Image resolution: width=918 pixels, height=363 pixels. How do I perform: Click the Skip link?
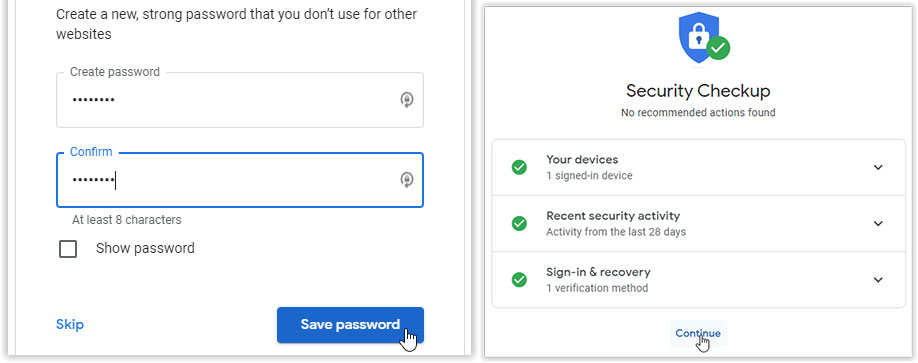coord(70,324)
